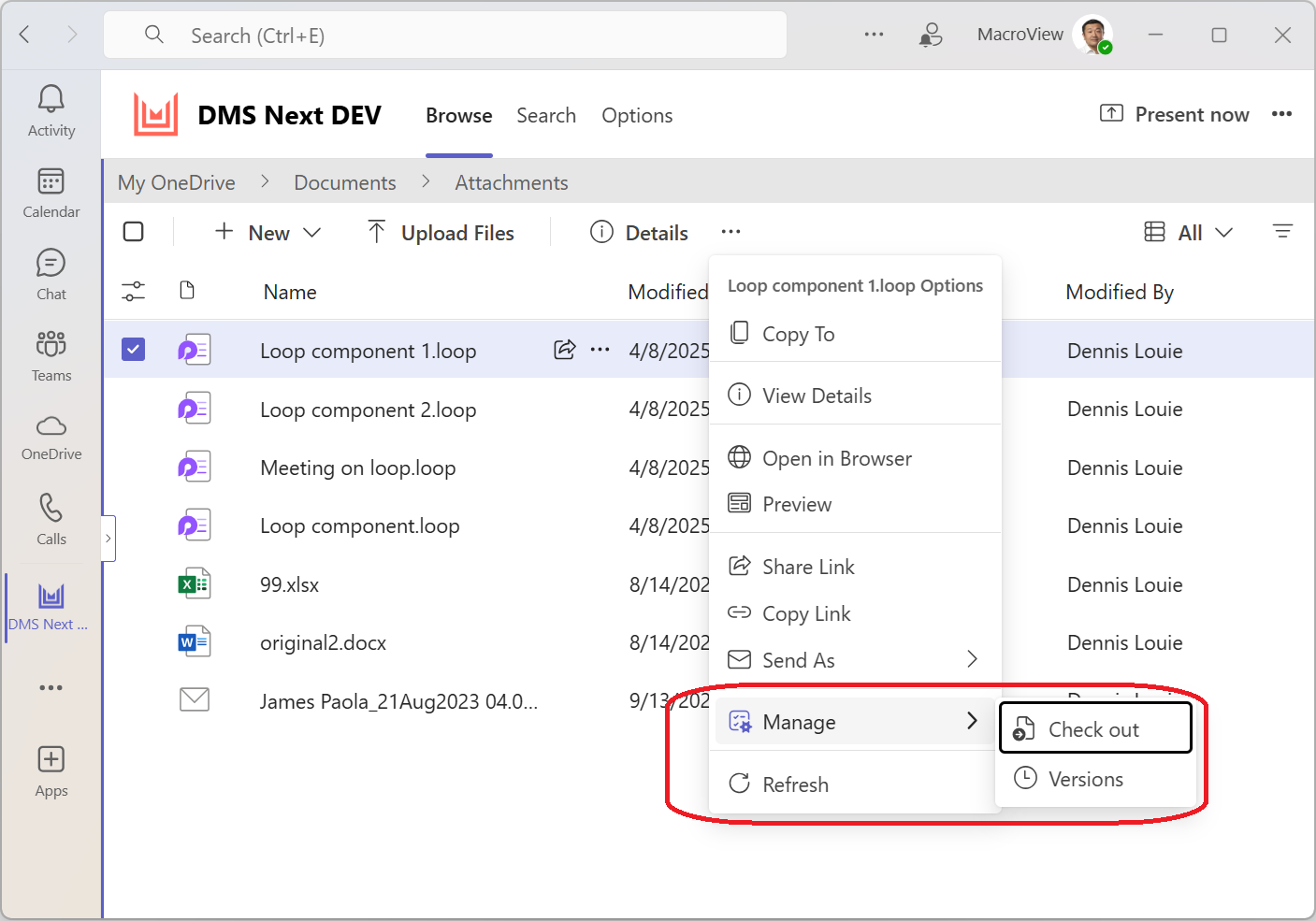The image size is (1316, 921).
Task: Open OneDrive cloud icon in sidebar
Action: [51, 438]
